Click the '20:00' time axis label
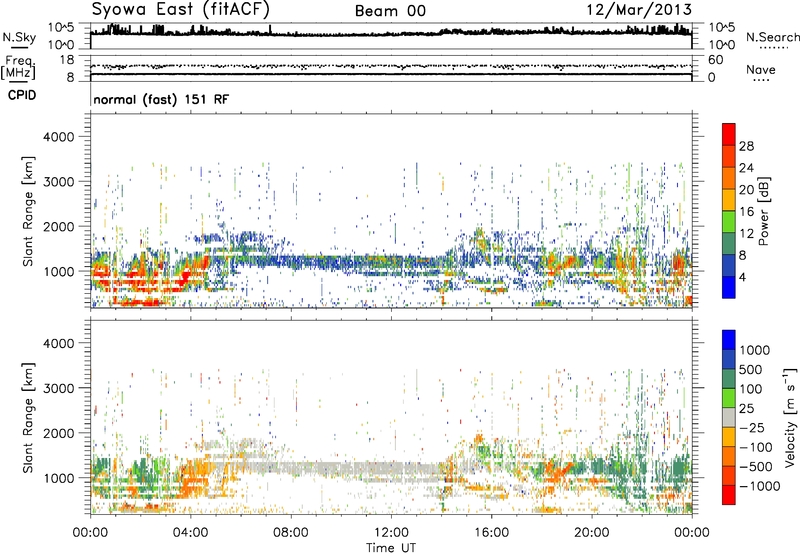 (592, 532)
